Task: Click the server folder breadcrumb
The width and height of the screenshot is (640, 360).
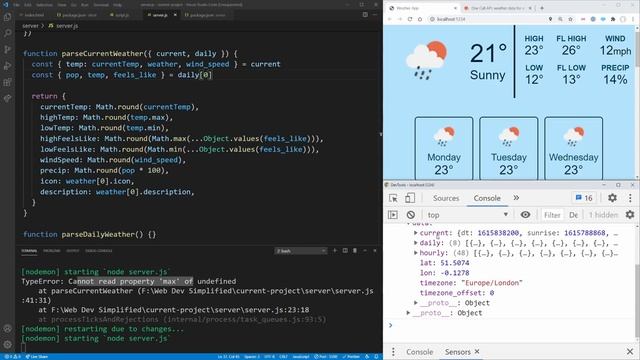Action: coord(30,26)
